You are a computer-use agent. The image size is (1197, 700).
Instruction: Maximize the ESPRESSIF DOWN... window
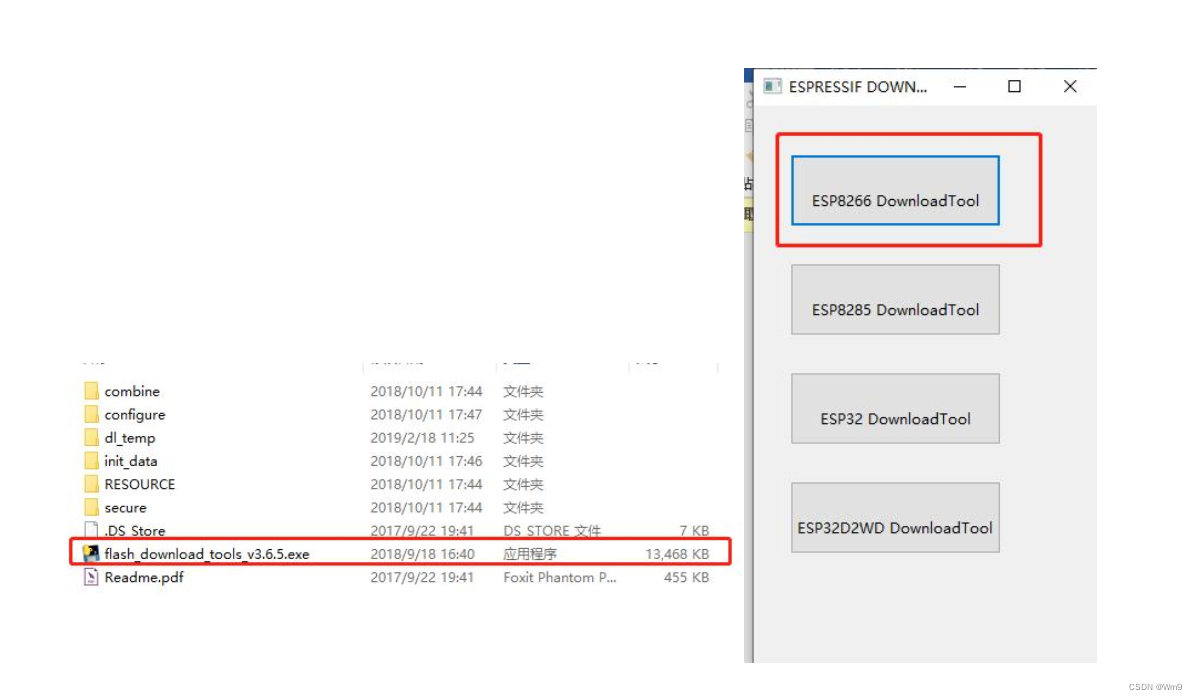tap(1014, 86)
